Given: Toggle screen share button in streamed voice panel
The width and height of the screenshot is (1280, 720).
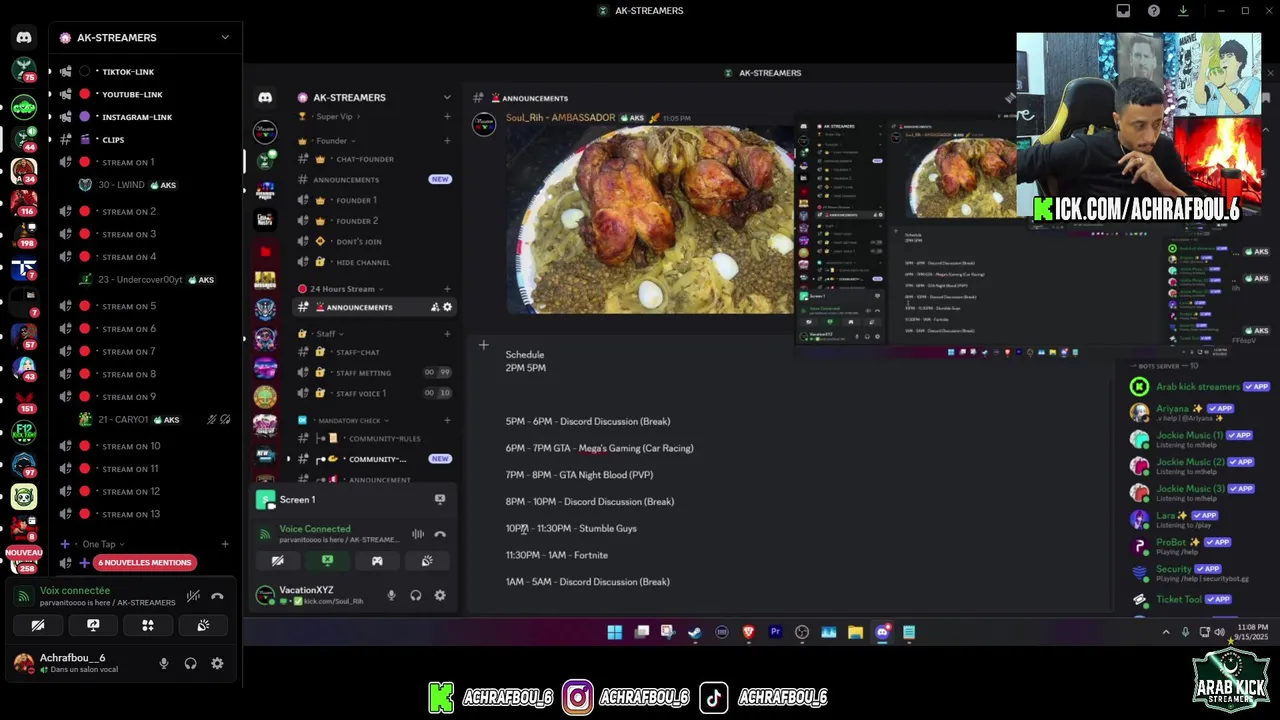Looking at the screenshot, I should coord(327,561).
